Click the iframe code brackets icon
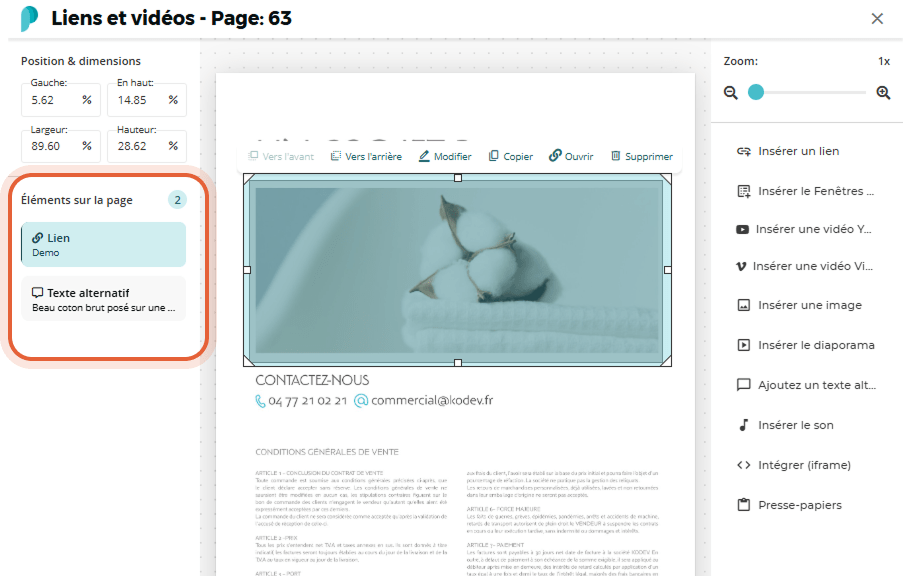Viewport: 903px width, 576px height. pyautogui.click(x=743, y=465)
